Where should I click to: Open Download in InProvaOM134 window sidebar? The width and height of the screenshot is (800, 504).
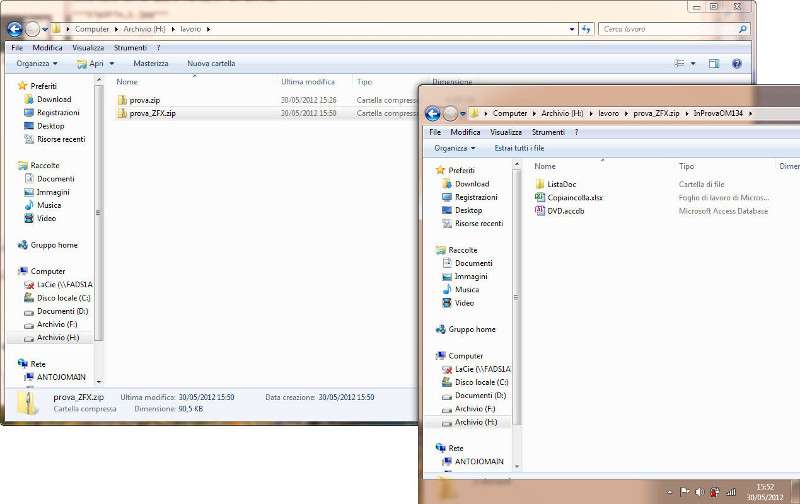point(466,184)
